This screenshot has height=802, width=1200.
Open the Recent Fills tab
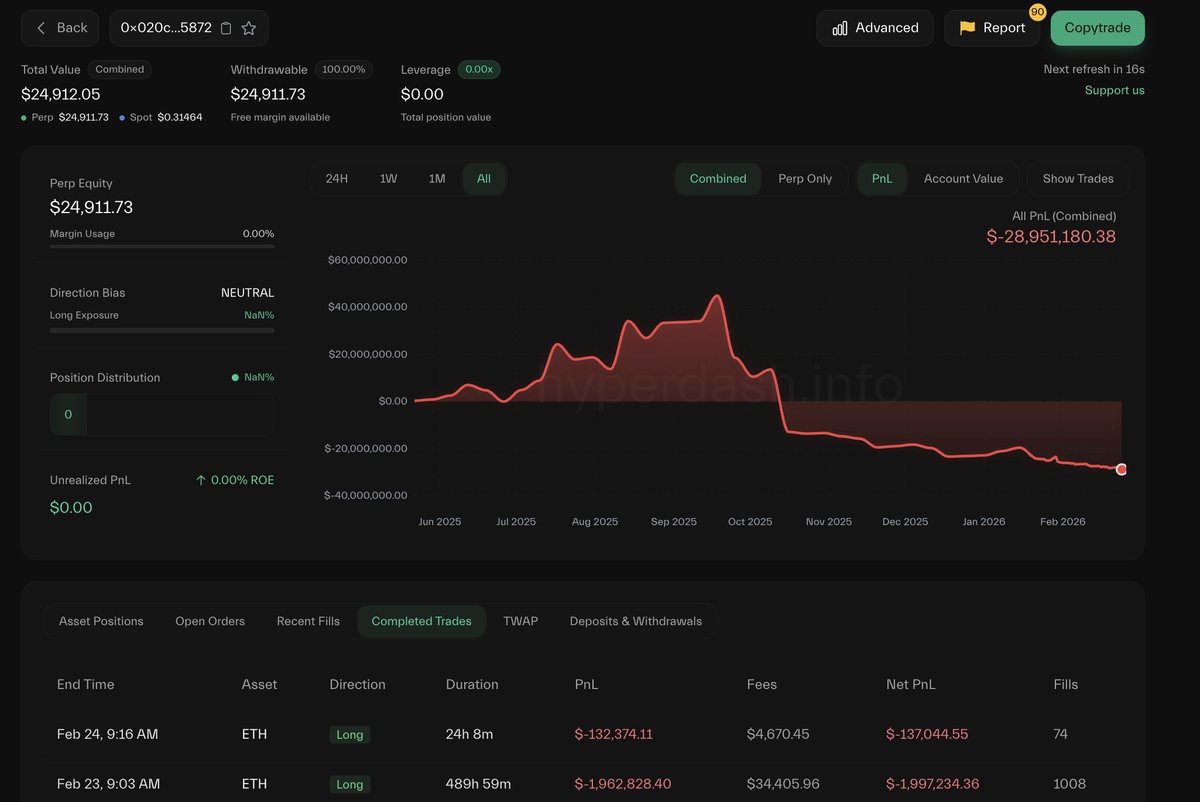(x=308, y=621)
